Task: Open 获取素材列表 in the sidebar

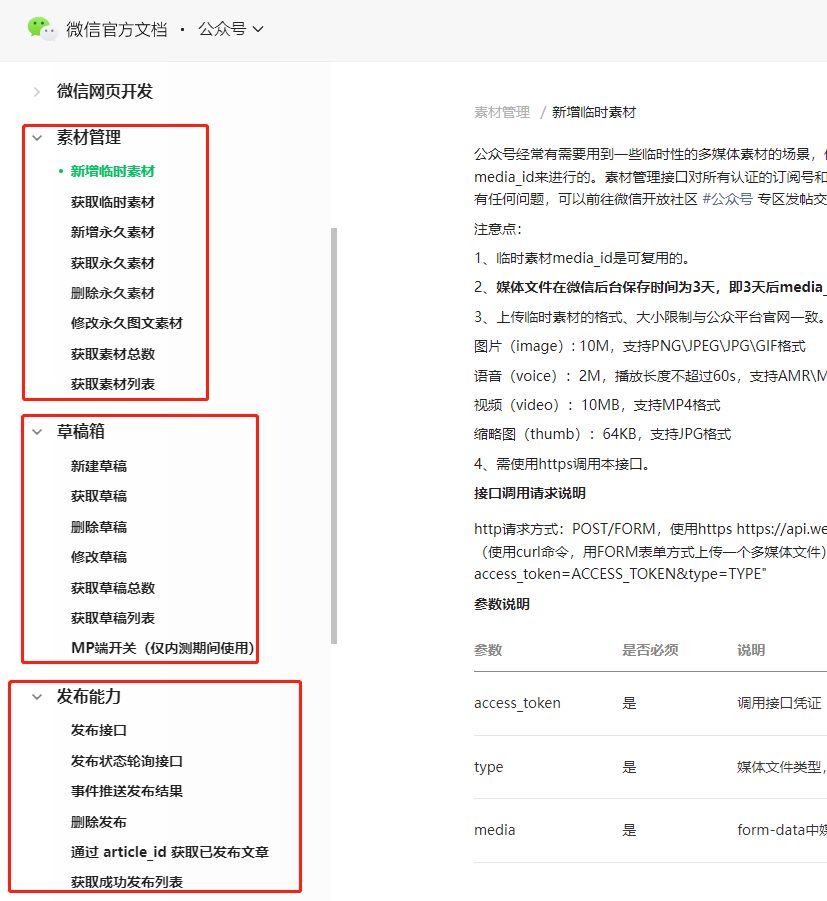Action: tap(113, 384)
